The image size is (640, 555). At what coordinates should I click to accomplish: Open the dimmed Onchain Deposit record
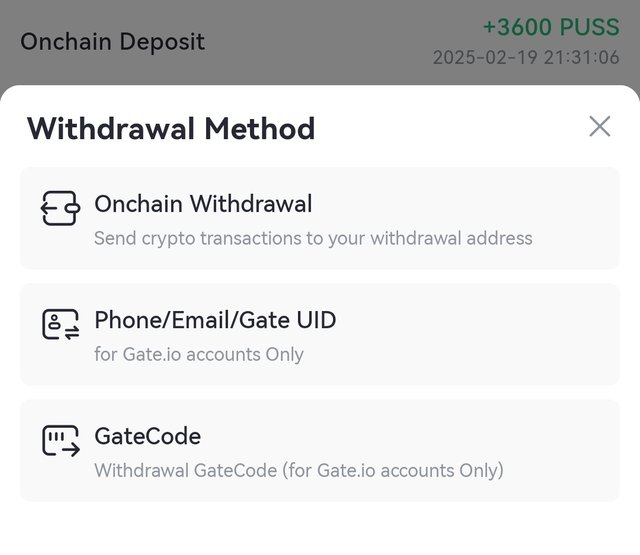(320, 42)
